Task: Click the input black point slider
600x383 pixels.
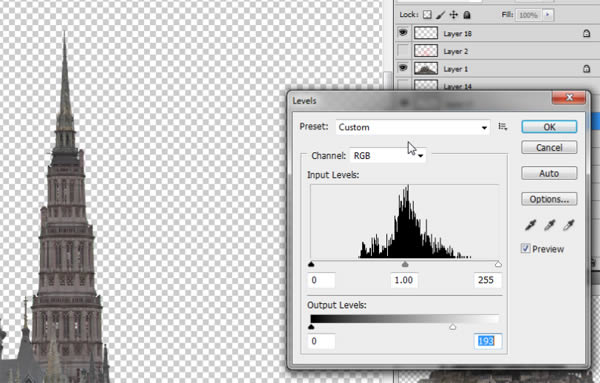Action: (311, 264)
